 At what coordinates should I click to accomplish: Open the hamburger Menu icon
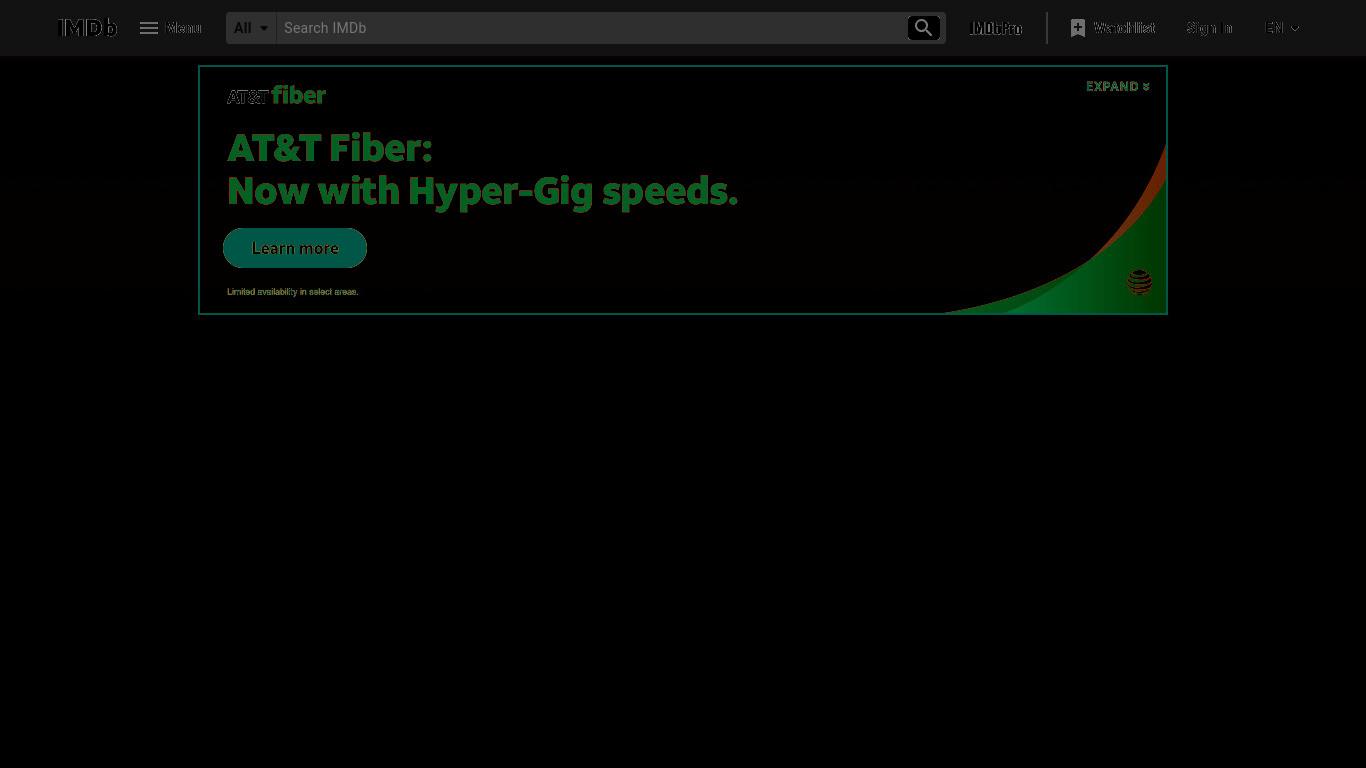click(149, 28)
